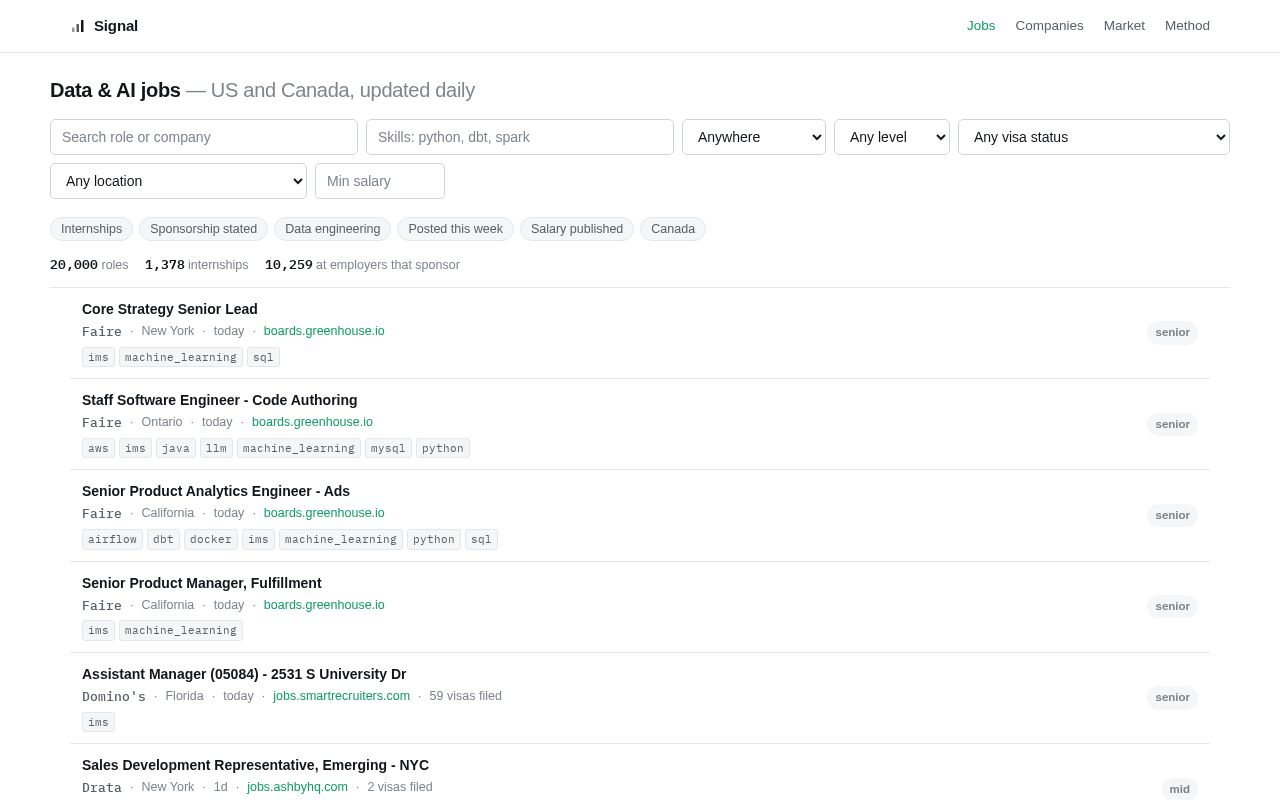
Task: Toggle the Sponsorship stated chip
Action: point(203,229)
